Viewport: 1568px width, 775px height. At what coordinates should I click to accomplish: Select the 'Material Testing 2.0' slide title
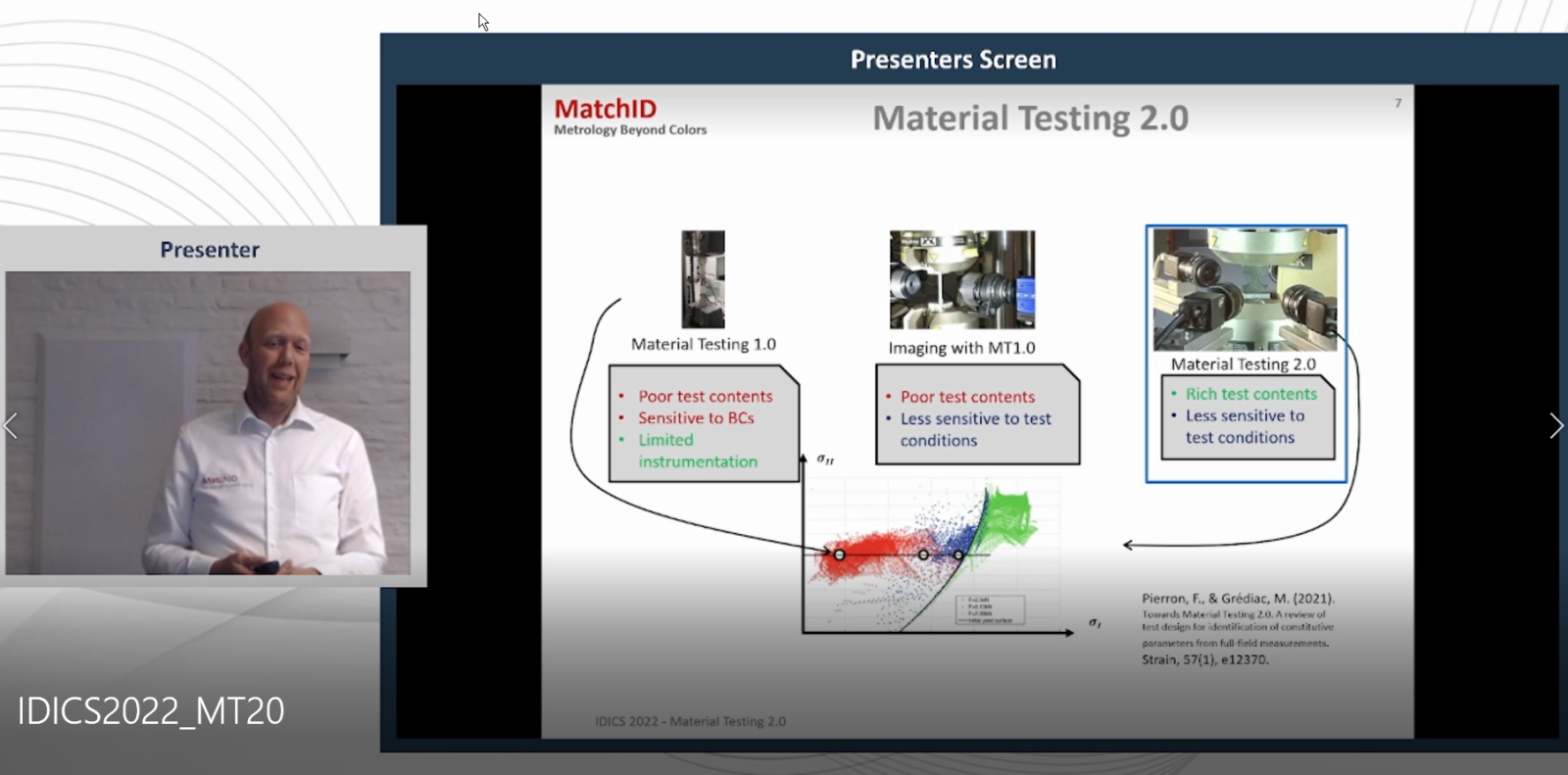1030,119
